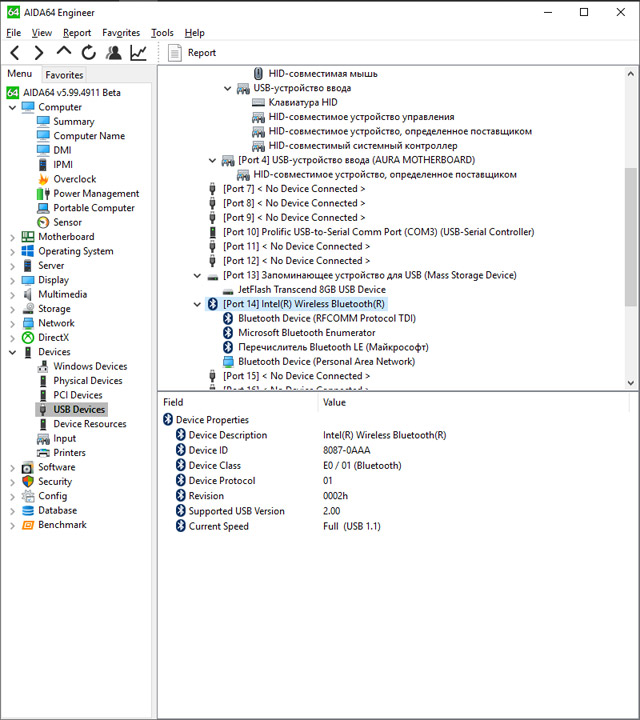Select the IPMI server icon
This screenshot has width=640, height=720.
(43, 164)
